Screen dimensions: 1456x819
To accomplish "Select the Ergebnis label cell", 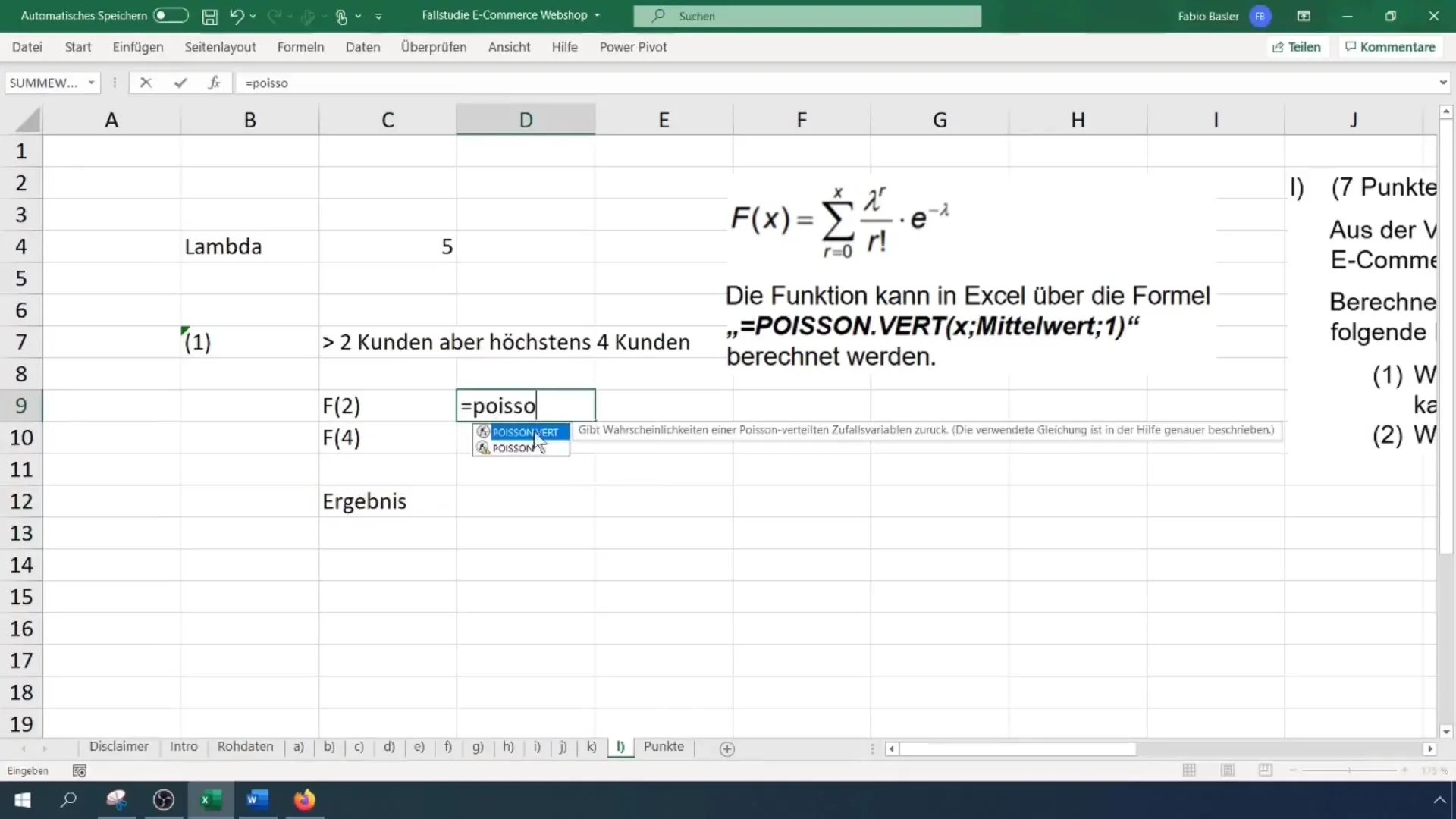I will [x=388, y=501].
